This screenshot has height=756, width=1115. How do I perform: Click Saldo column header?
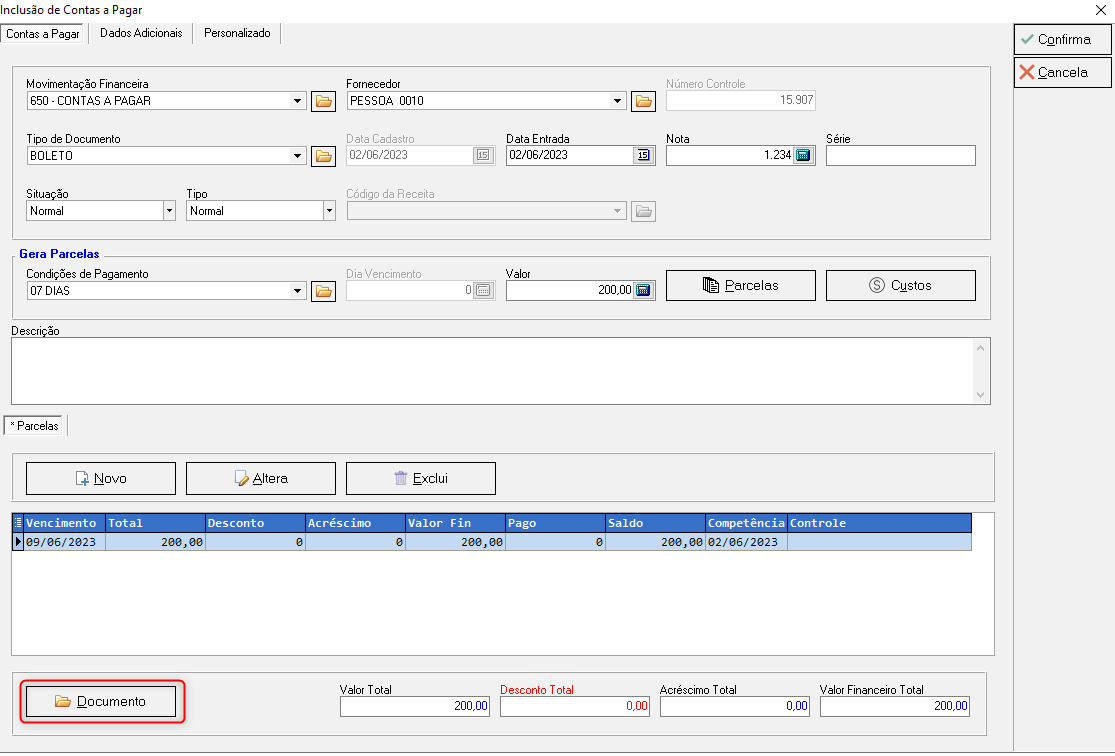pos(656,523)
